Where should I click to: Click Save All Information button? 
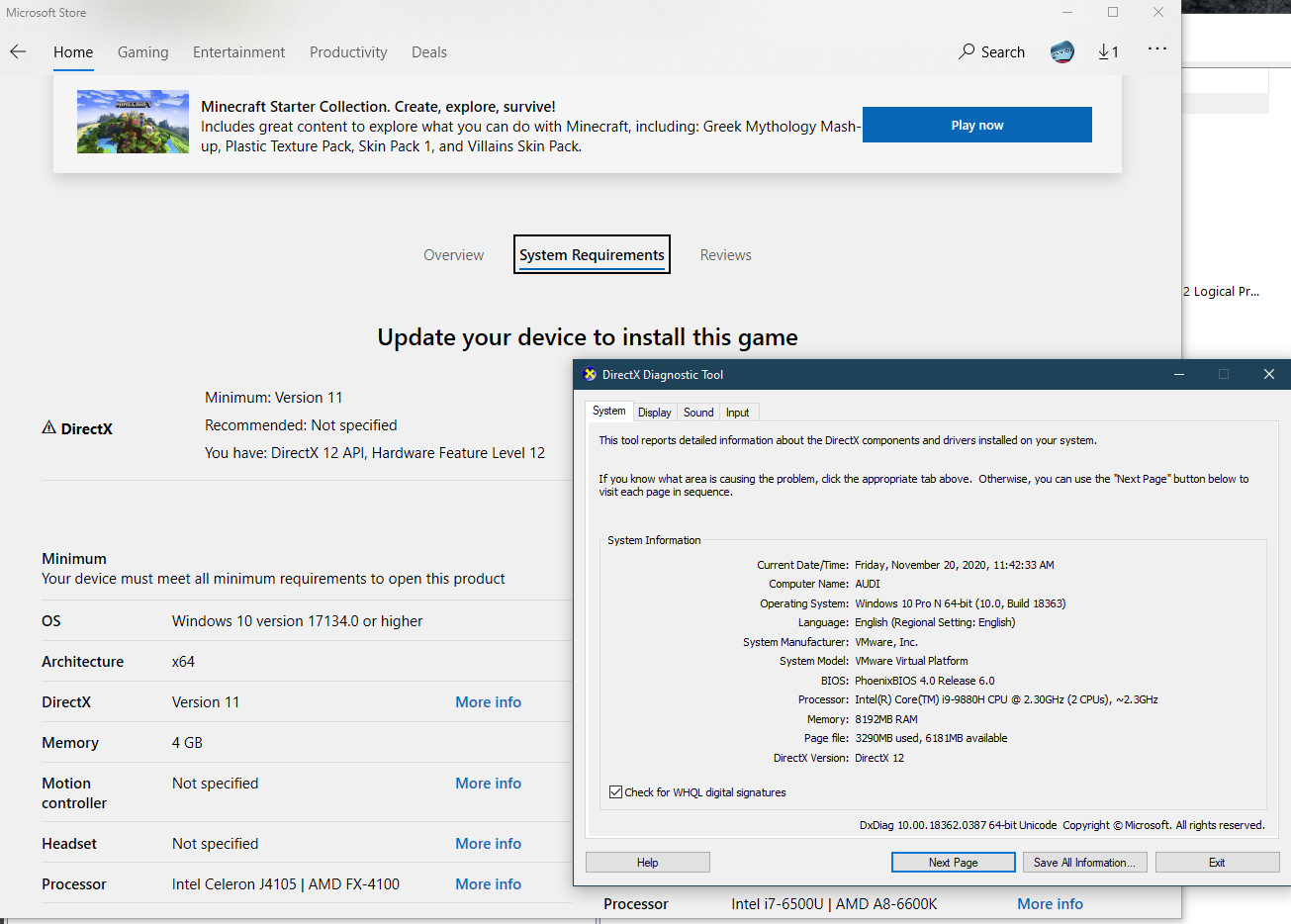(x=1085, y=863)
